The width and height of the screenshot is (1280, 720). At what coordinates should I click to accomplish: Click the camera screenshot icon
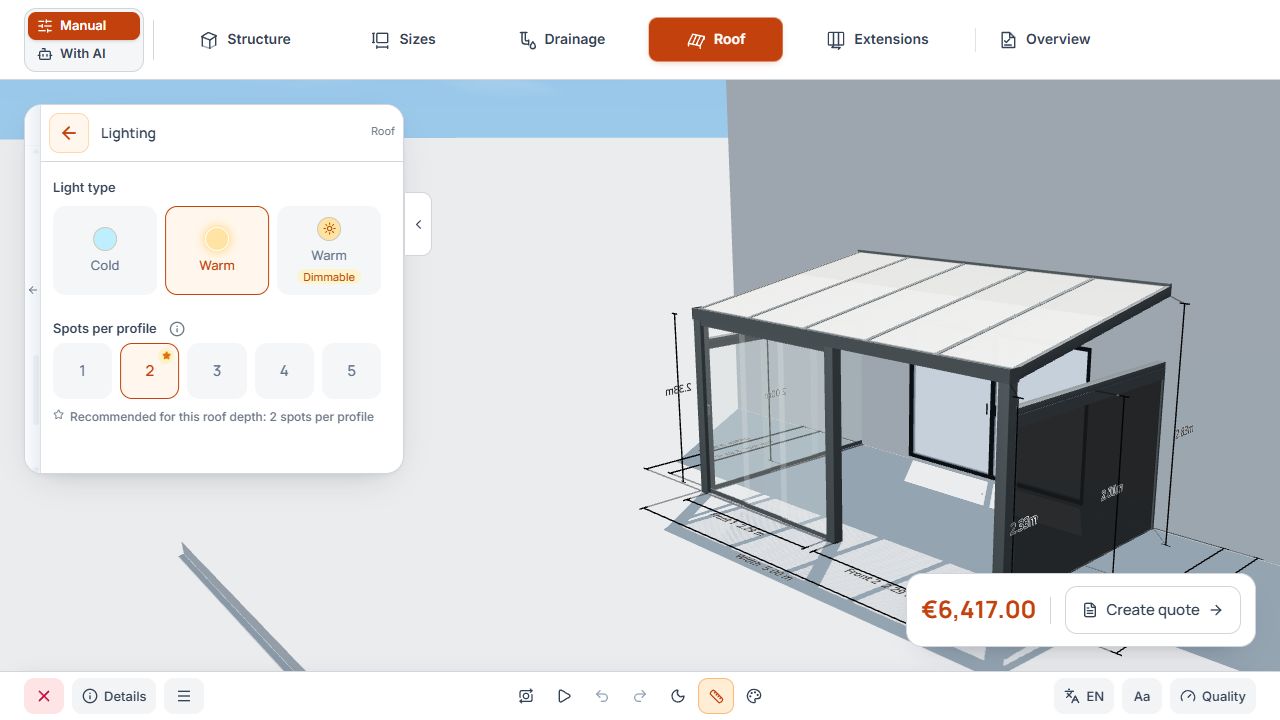click(x=526, y=696)
